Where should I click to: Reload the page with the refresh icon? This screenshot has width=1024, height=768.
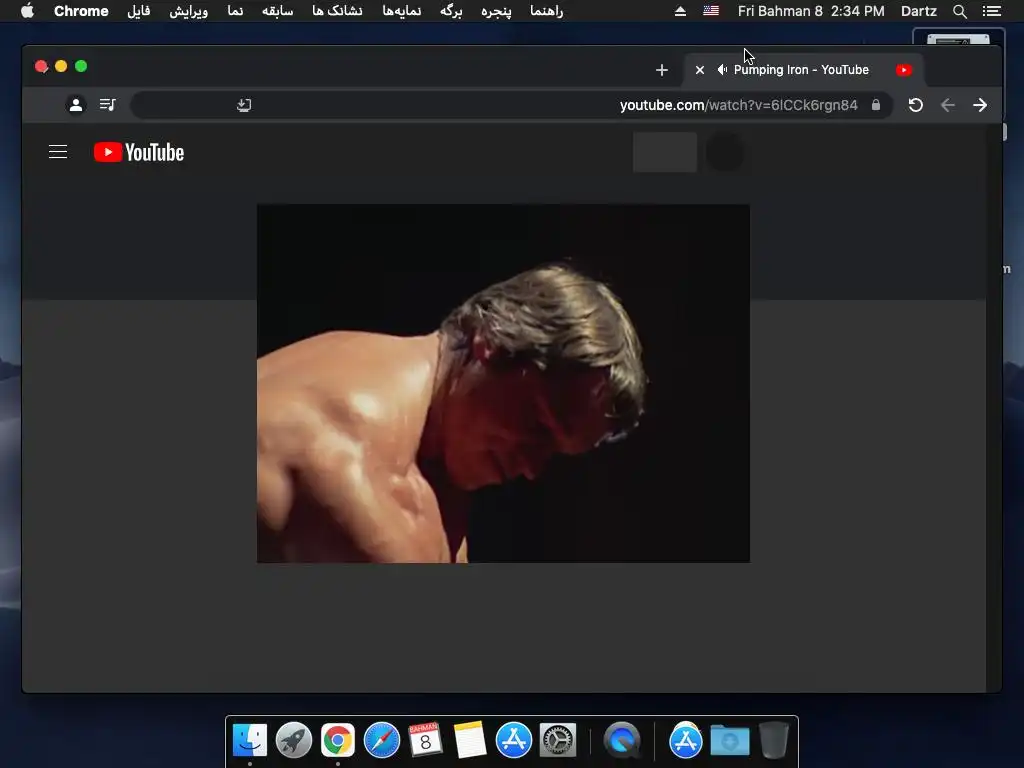(916, 104)
